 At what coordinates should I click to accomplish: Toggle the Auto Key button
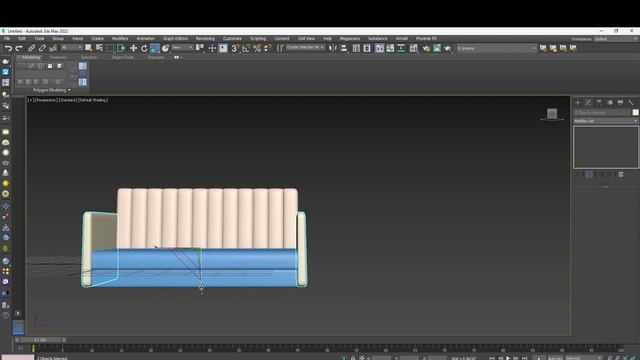point(555,358)
